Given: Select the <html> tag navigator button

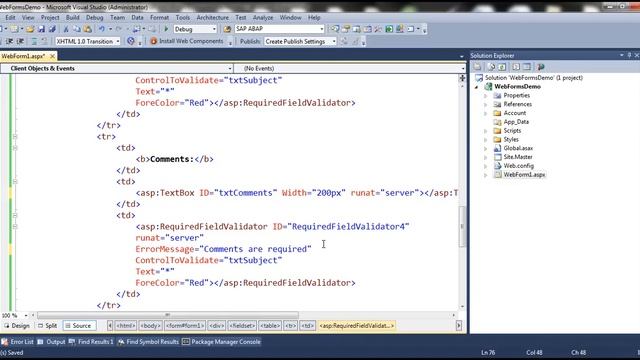Looking at the screenshot, I should point(126,326).
